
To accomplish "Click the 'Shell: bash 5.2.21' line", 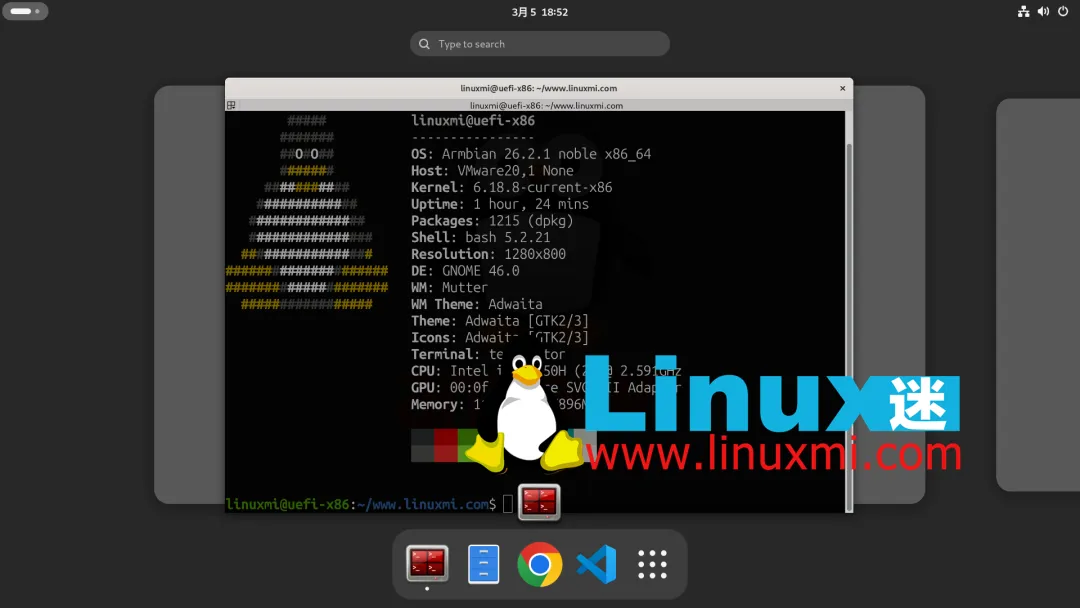I will (x=481, y=238).
